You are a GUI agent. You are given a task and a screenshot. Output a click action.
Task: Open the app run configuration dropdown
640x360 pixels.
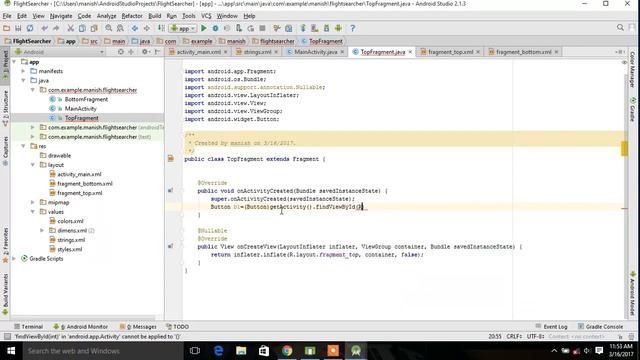pyautogui.click(x=184, y=28)
